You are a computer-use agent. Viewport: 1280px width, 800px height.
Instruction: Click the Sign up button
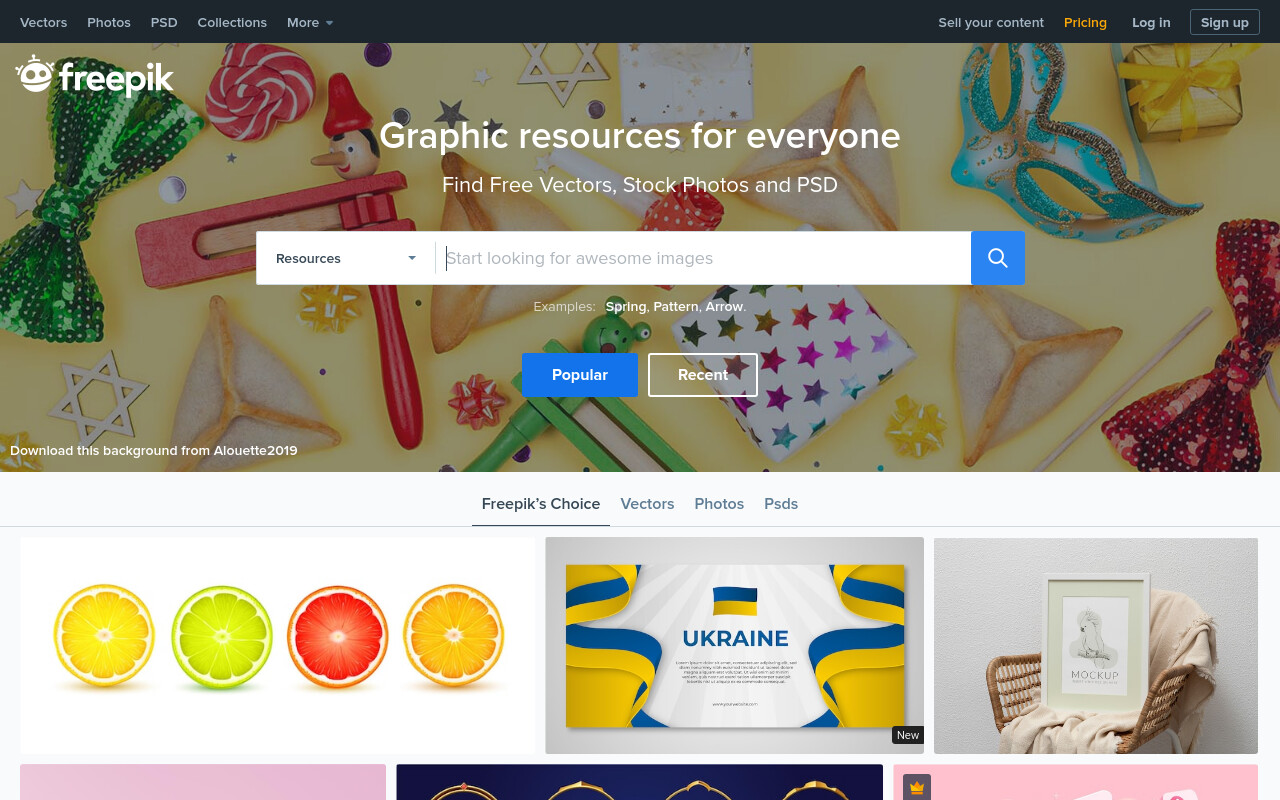tap(1225, 22)
